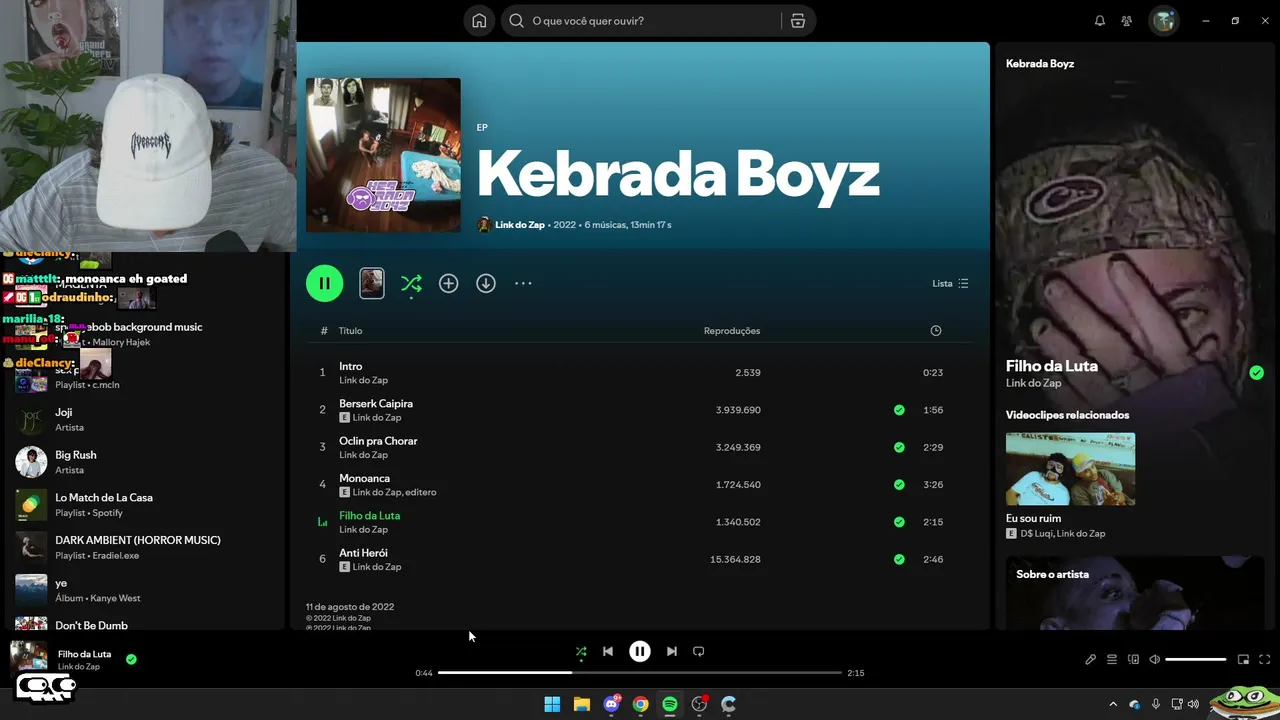
Task: Open Friend Activity icon in top bar
Action: [1127, 21]
